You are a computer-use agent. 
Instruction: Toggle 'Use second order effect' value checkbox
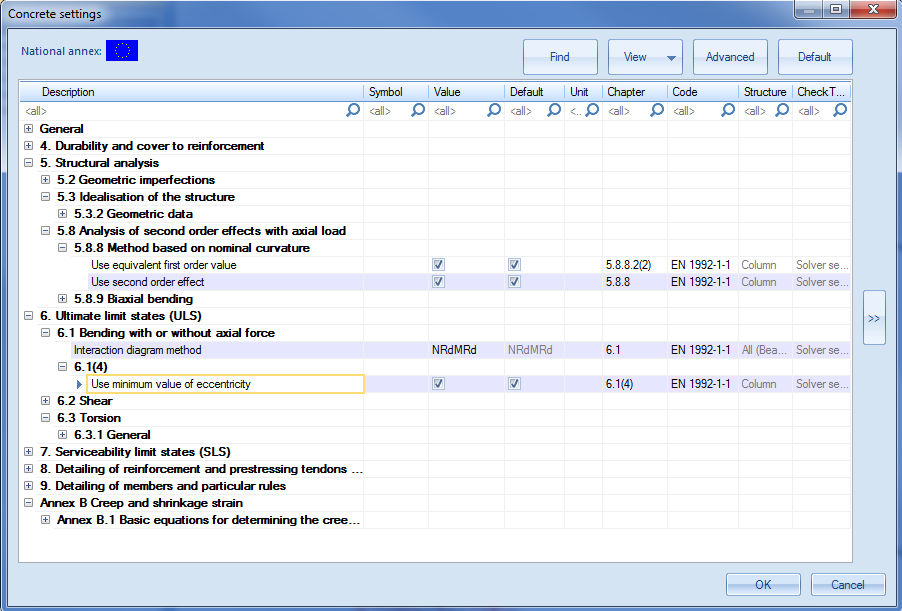[x=438, y=282]
